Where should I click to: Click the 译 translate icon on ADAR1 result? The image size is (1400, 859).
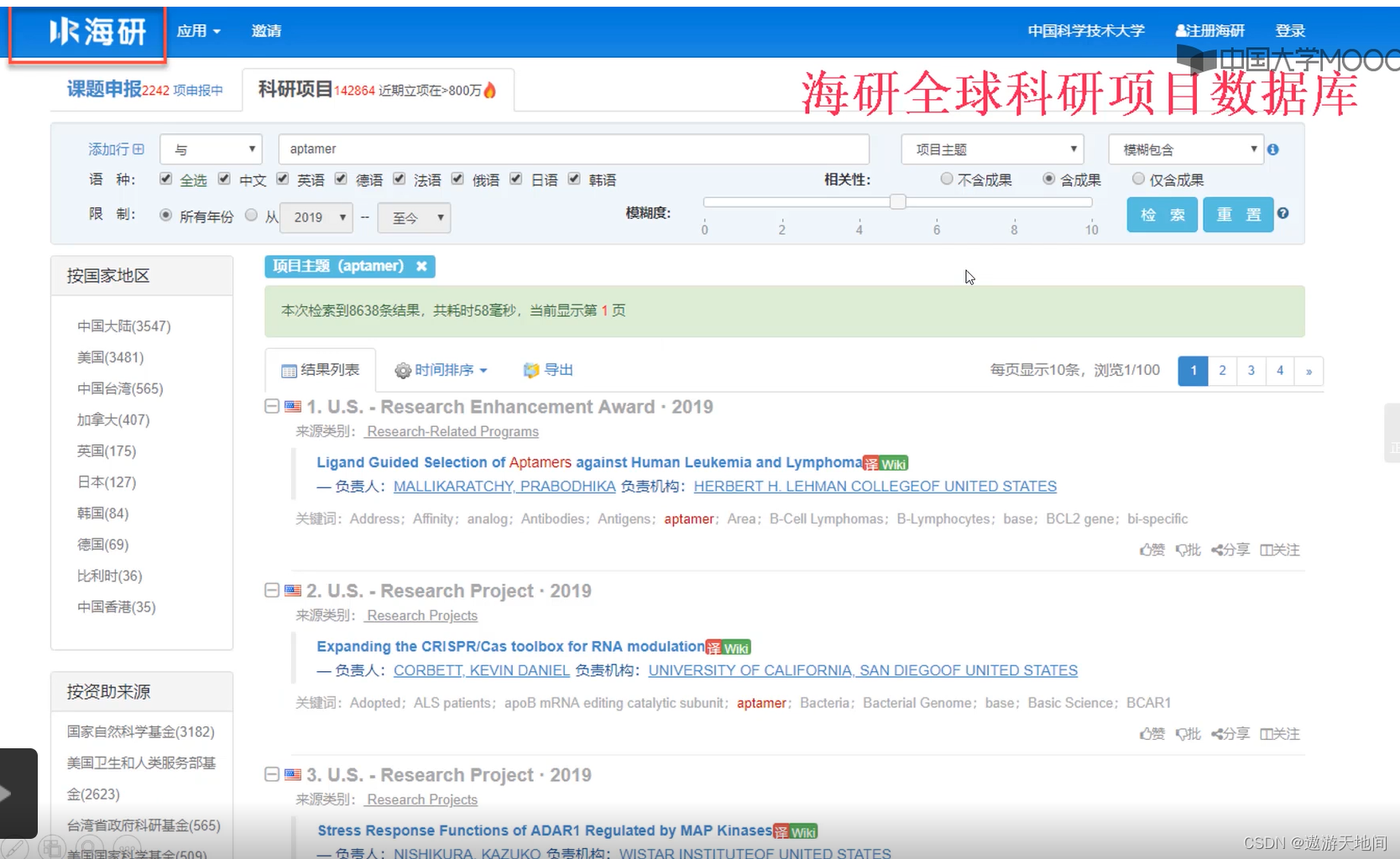[x=781, y=832]
